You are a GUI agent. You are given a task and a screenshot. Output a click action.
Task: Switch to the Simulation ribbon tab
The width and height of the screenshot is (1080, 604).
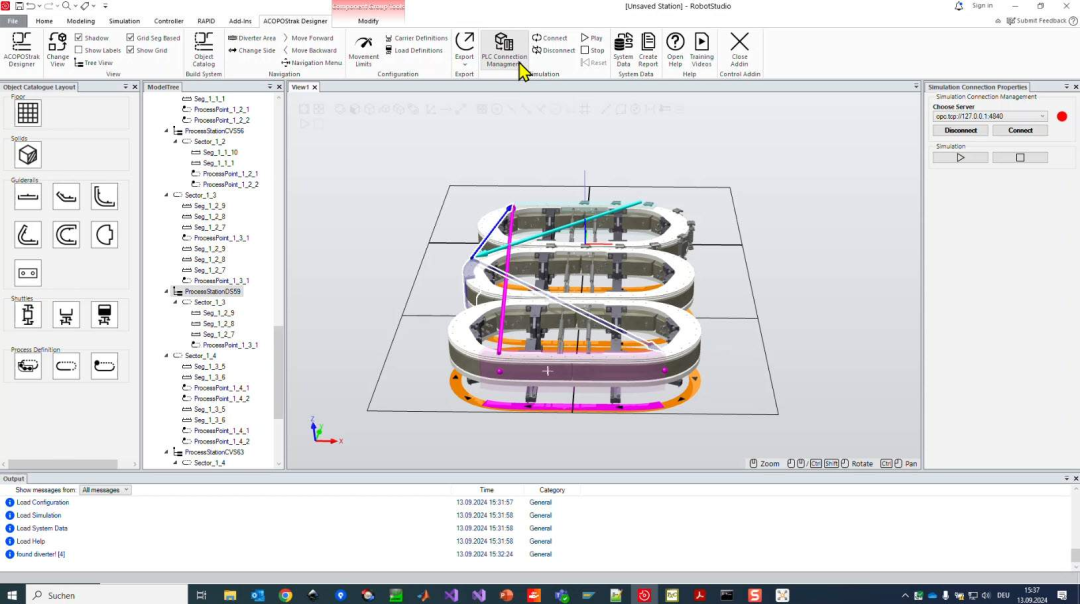124,20
